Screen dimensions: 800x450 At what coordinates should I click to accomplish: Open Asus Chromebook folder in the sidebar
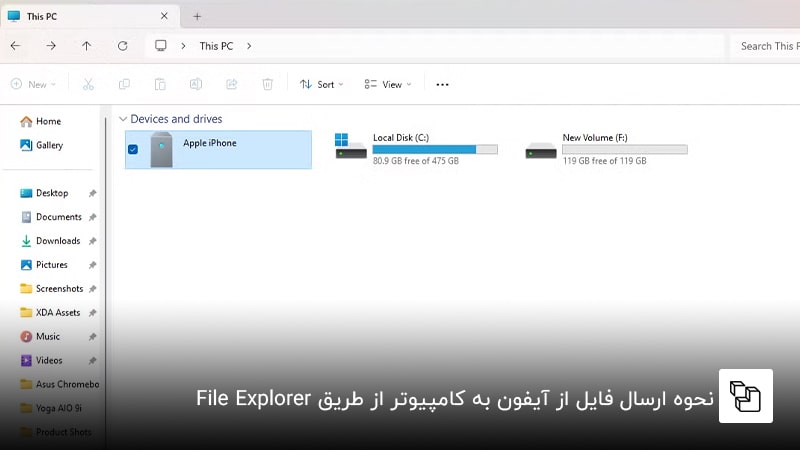59,384
